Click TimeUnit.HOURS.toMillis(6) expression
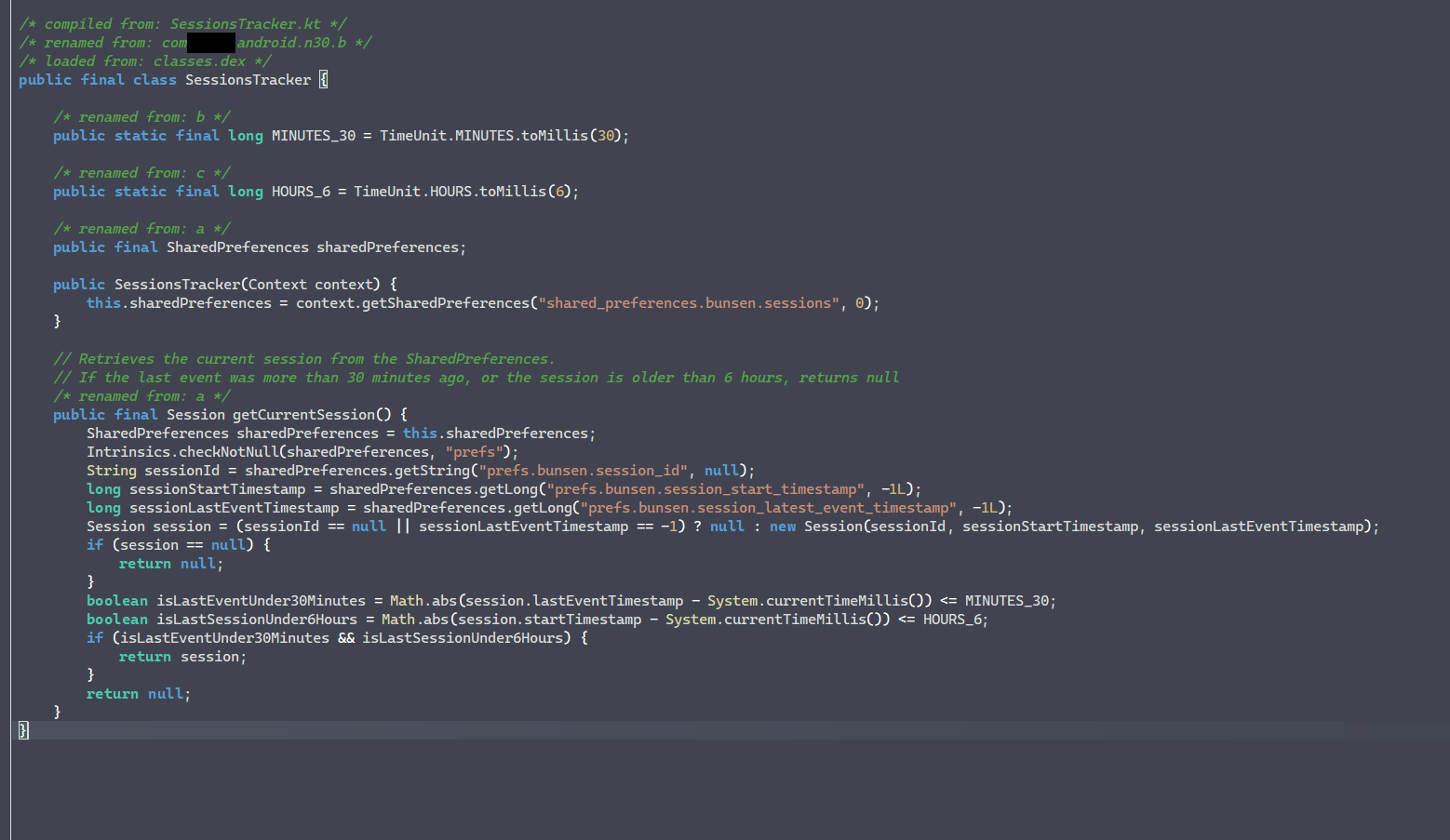This screenshot has height=840, width=1450. [x=463, y=192]
